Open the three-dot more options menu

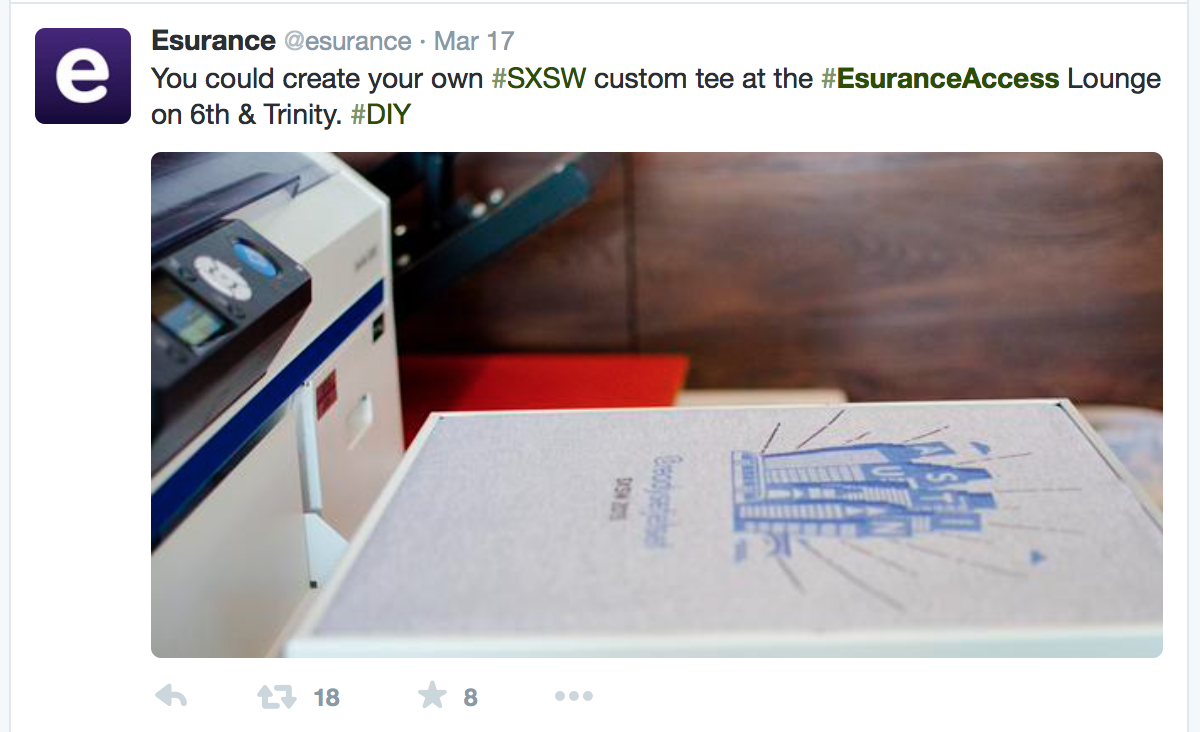pos(574,696)
